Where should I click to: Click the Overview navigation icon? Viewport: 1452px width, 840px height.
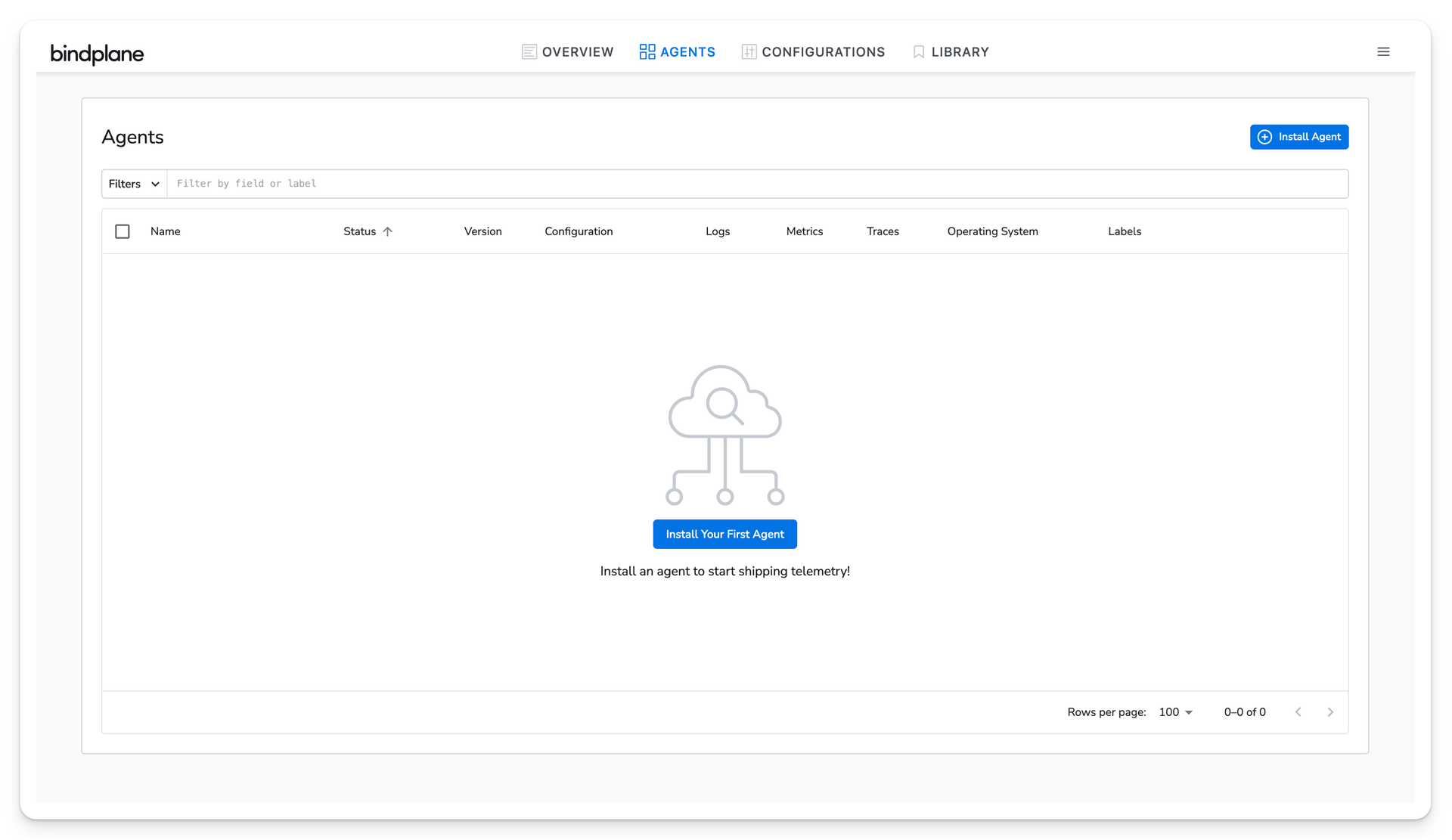click(528, 52)
